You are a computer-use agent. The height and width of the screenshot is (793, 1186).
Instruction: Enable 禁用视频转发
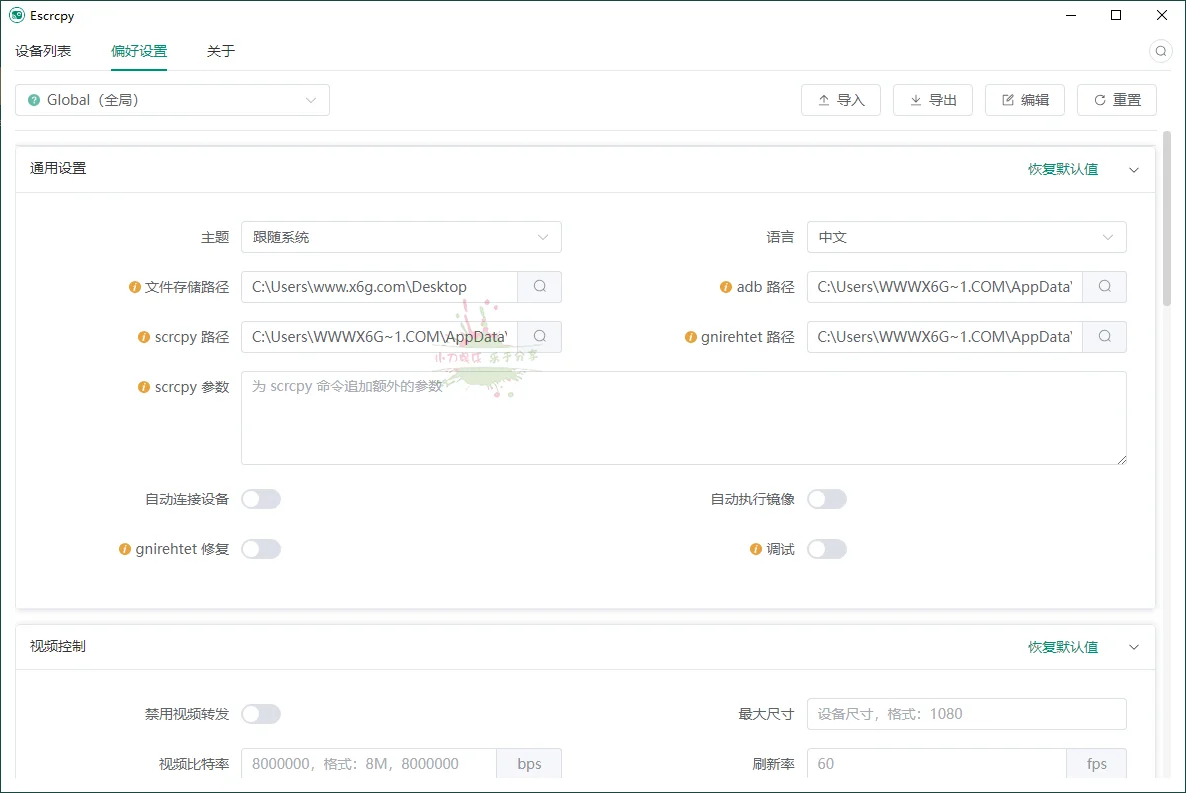[261, 713]
